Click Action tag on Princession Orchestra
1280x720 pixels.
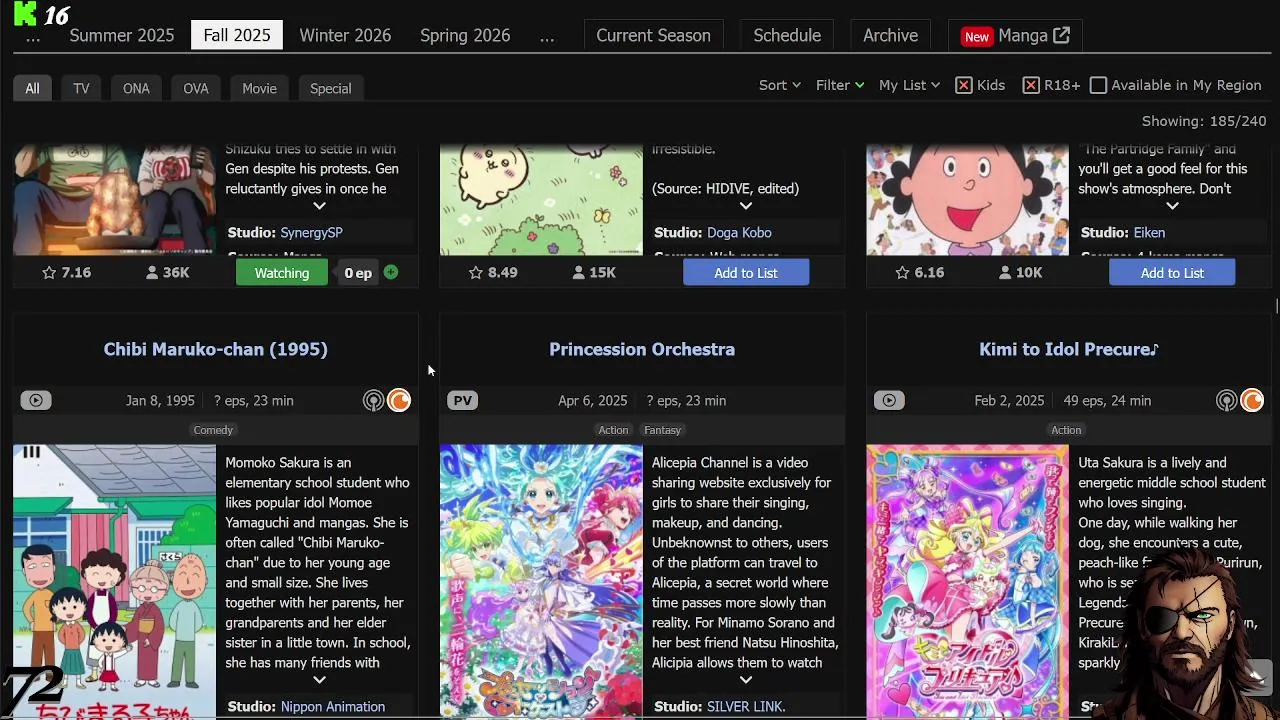click(613, 430)
